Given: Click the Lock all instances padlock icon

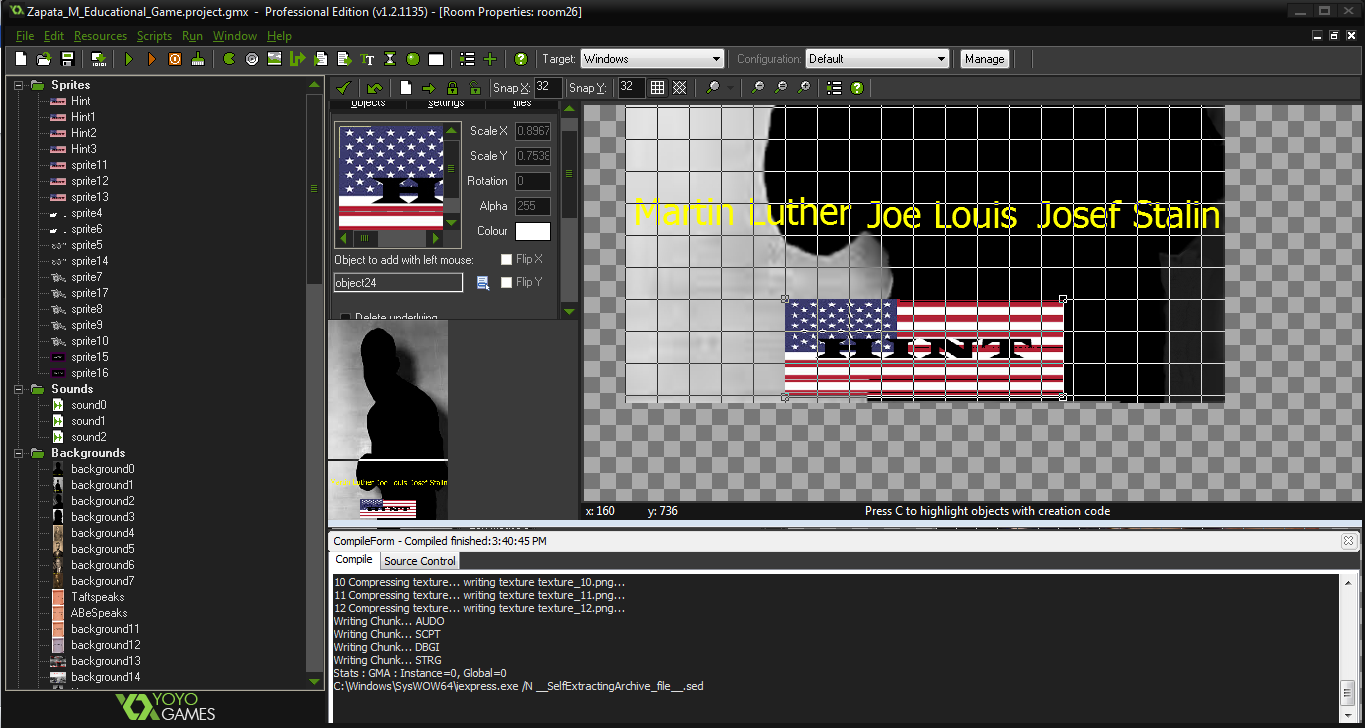Looking at the screenshot, I should [452, 88].
